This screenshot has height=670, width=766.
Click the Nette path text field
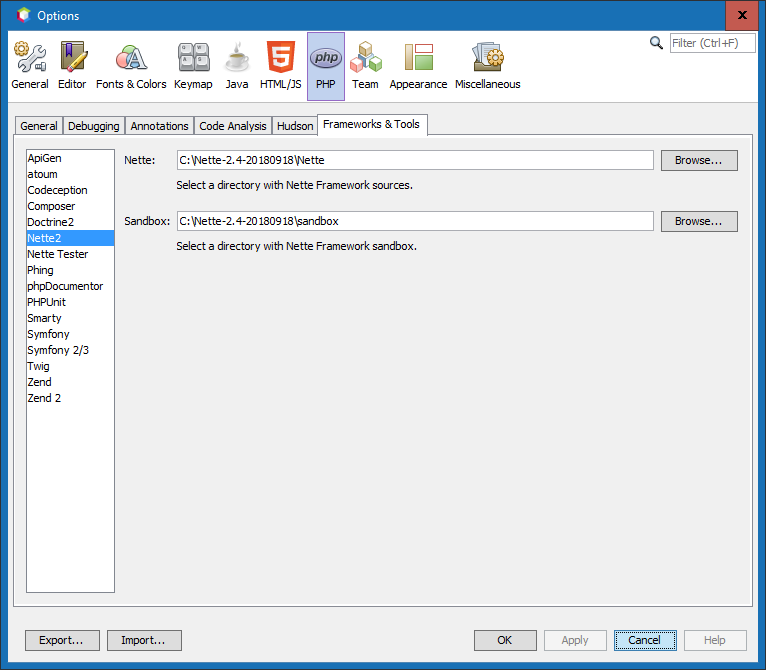[415, 160]
